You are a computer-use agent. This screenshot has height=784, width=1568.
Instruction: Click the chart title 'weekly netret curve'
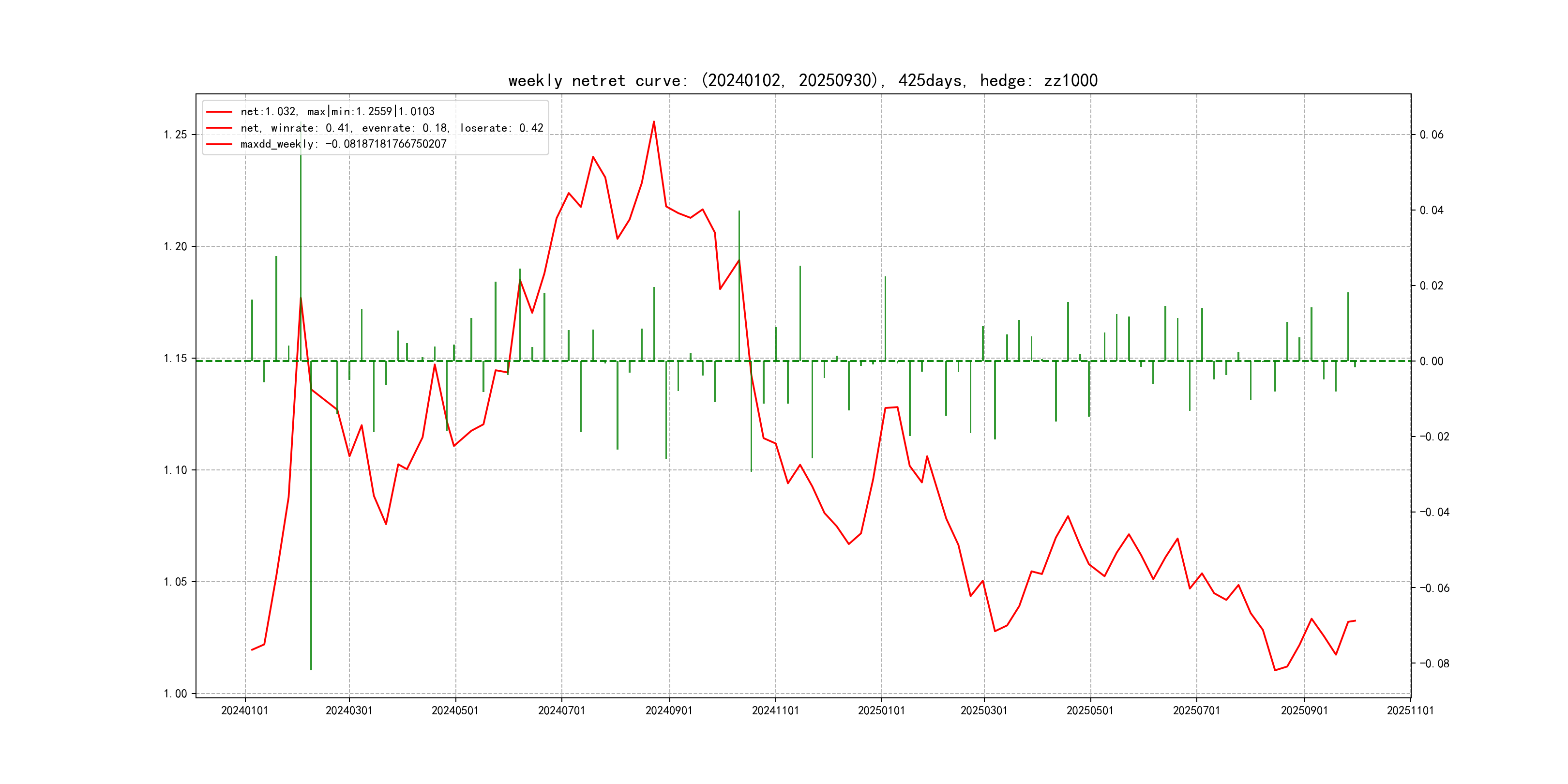(802, 80)
